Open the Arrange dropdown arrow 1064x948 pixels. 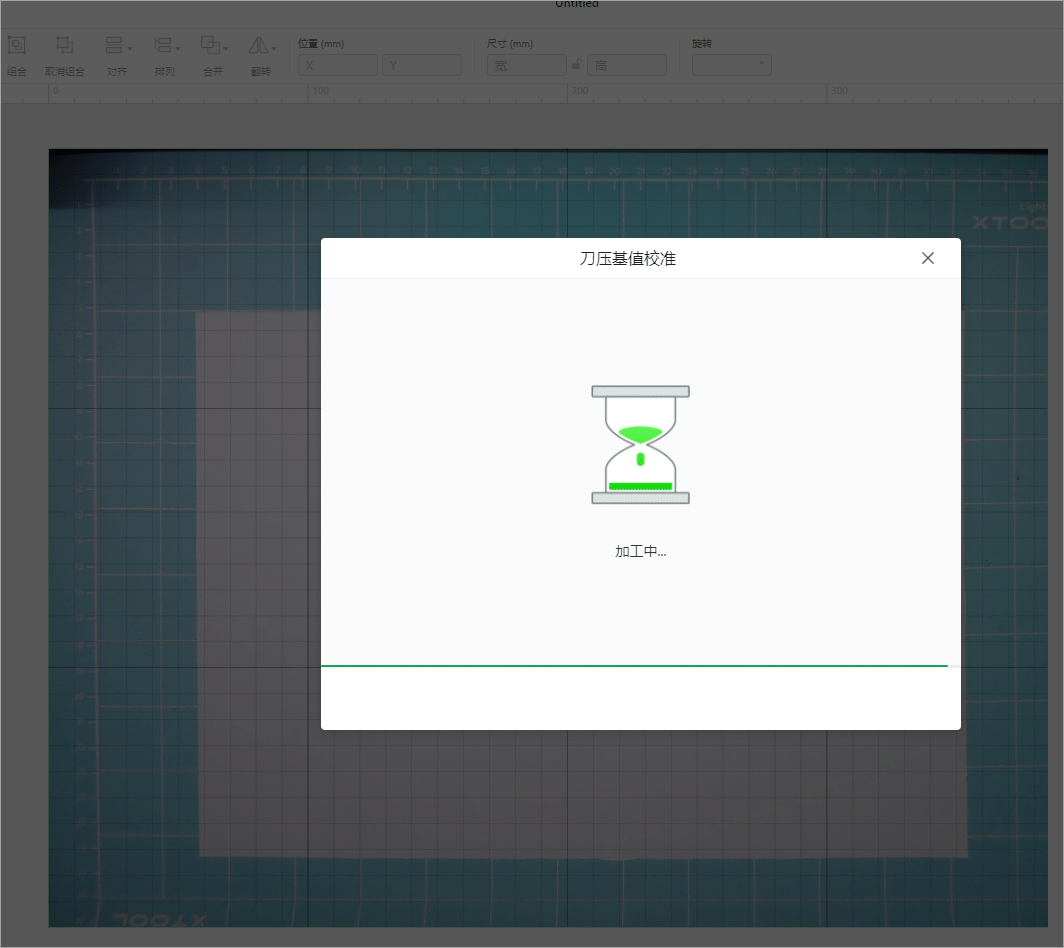click(178, 49)
